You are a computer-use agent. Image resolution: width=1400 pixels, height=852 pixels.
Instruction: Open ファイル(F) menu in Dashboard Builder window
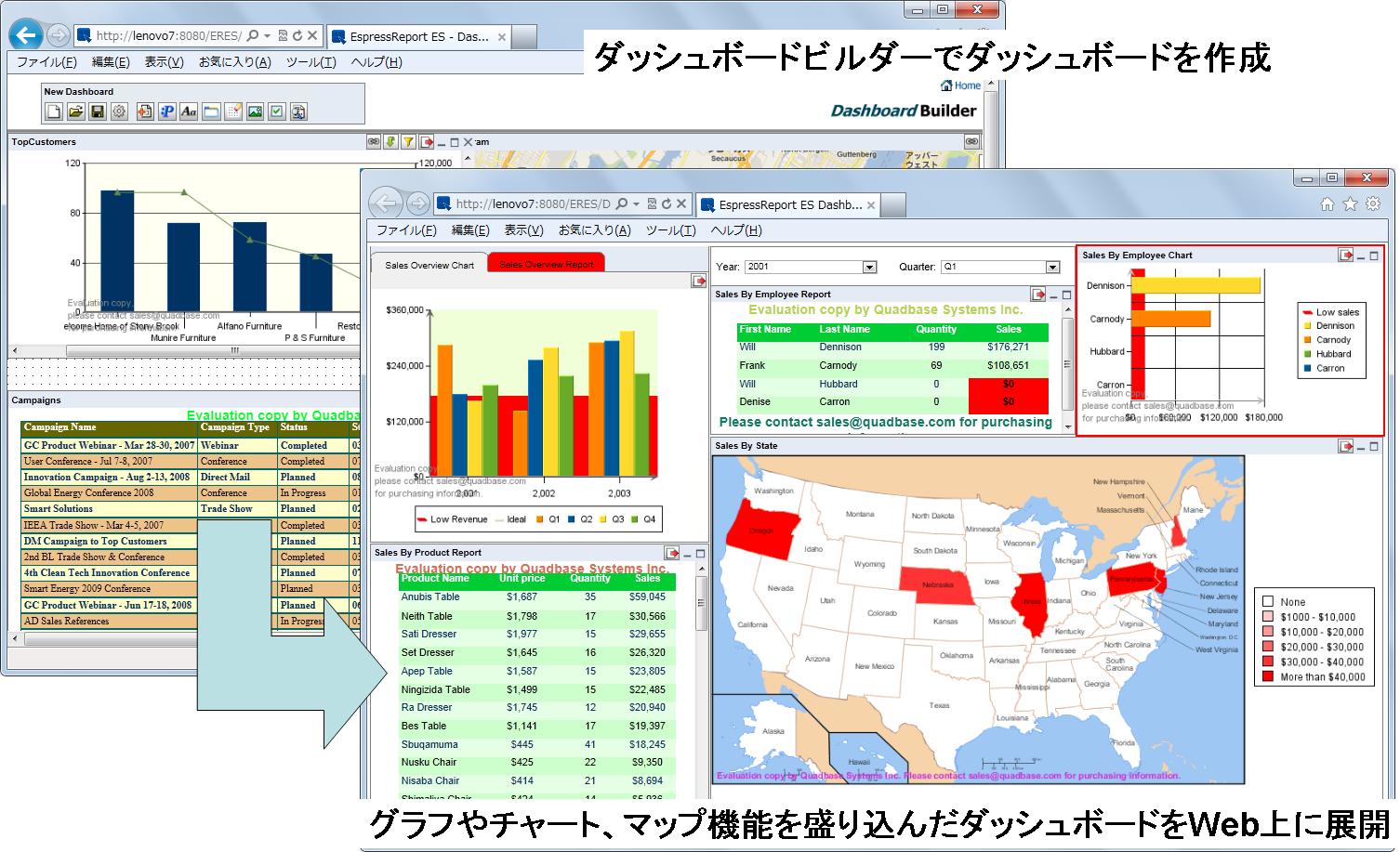point(46,62)
